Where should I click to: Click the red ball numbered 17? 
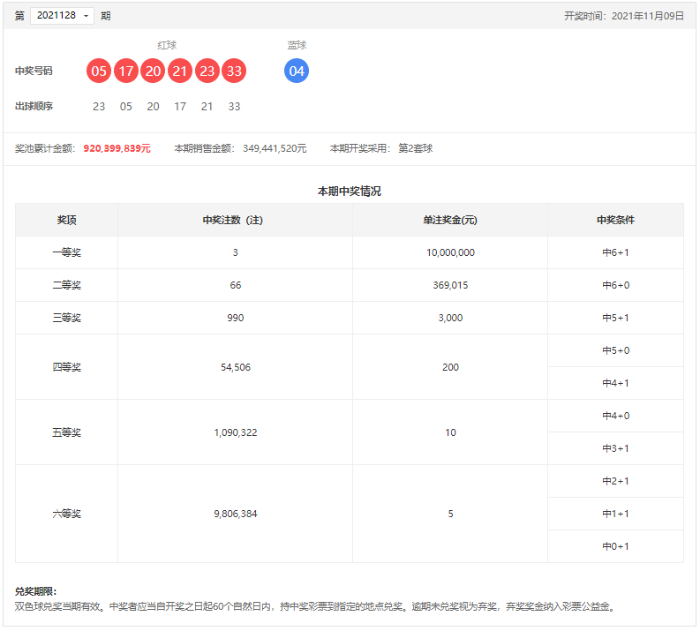(x=125, y=71)
